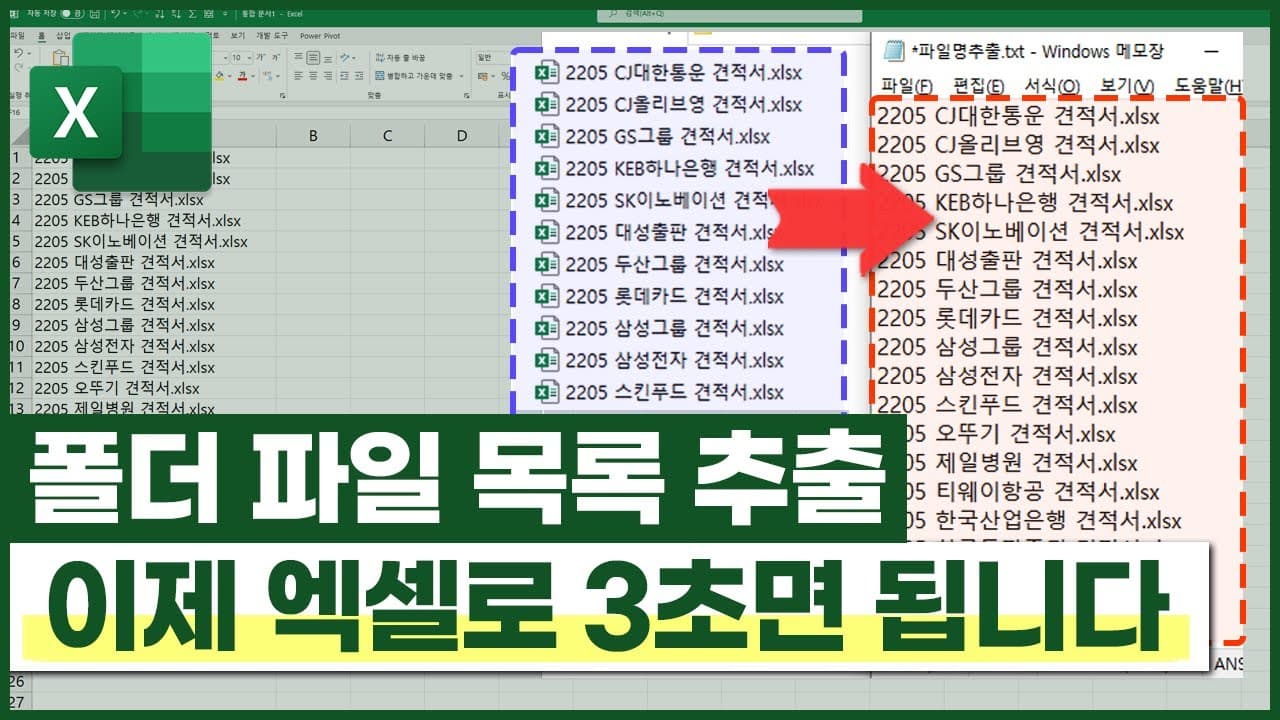Click the file icon beside 2205 KEB하나은행 in Explorer
This screenshot has height=720, width=1280.
547,168
